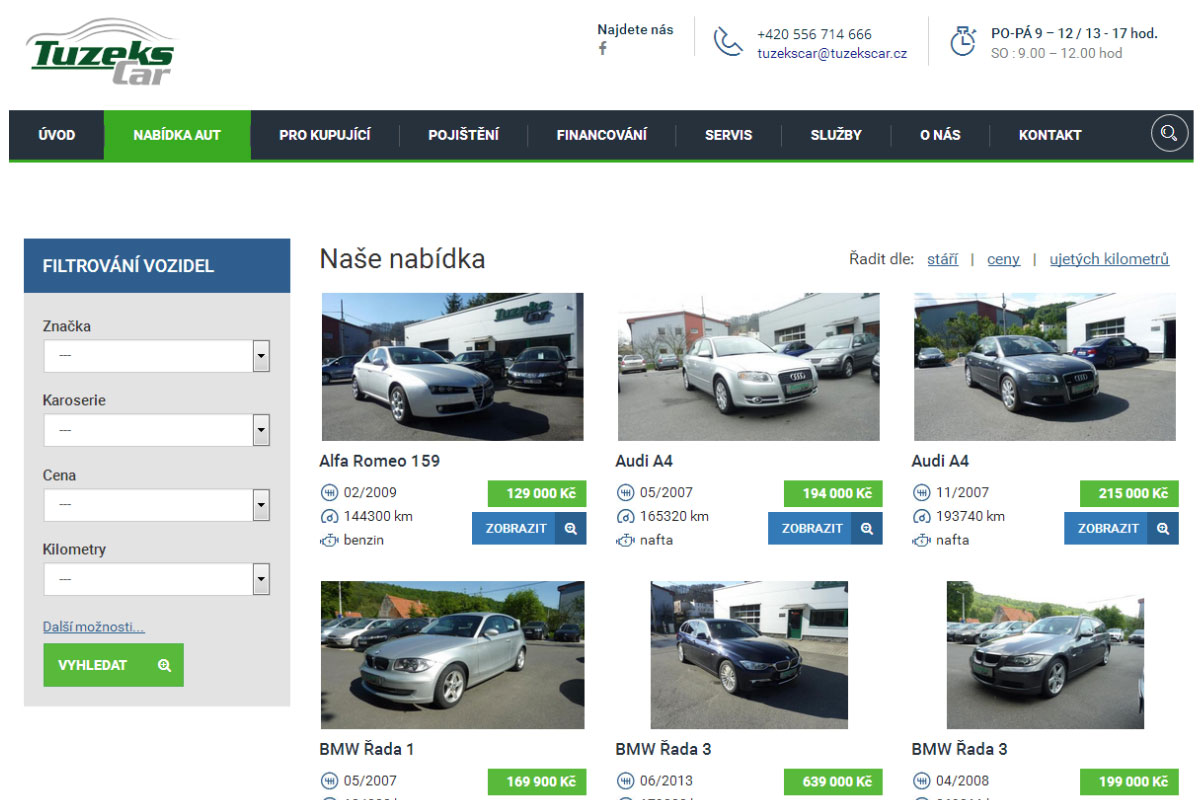Open the KONTAKT menu item
Viewport: 1200px width, 800px height.
1050,135
